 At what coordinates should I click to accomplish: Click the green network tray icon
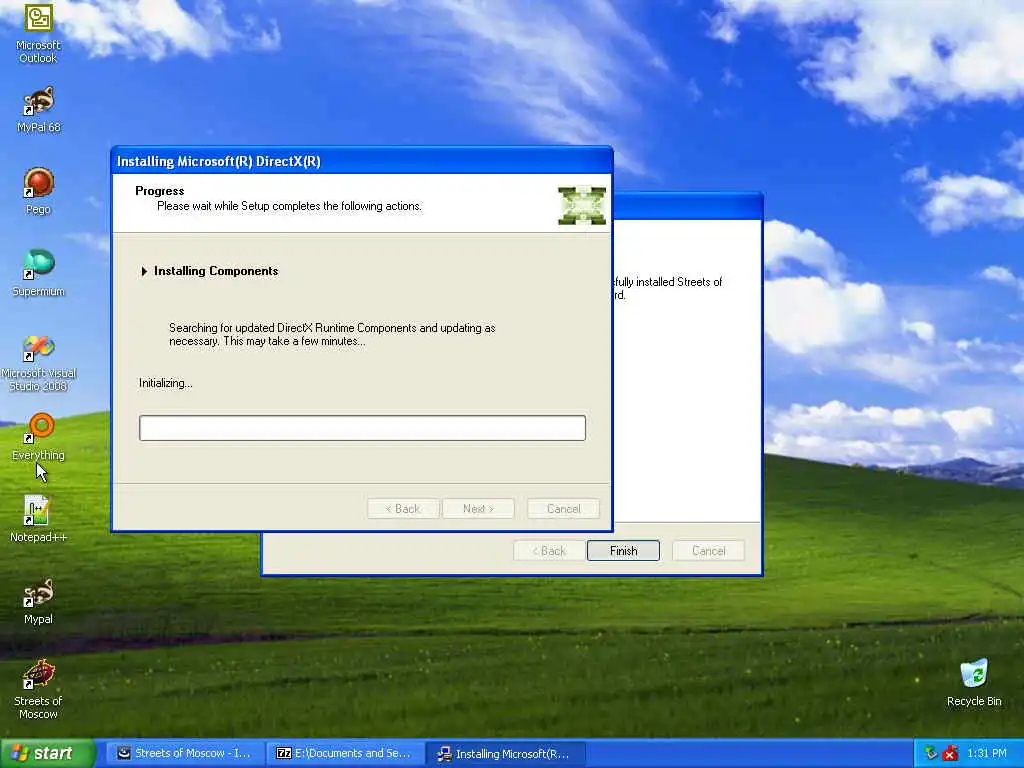[931, 753]
